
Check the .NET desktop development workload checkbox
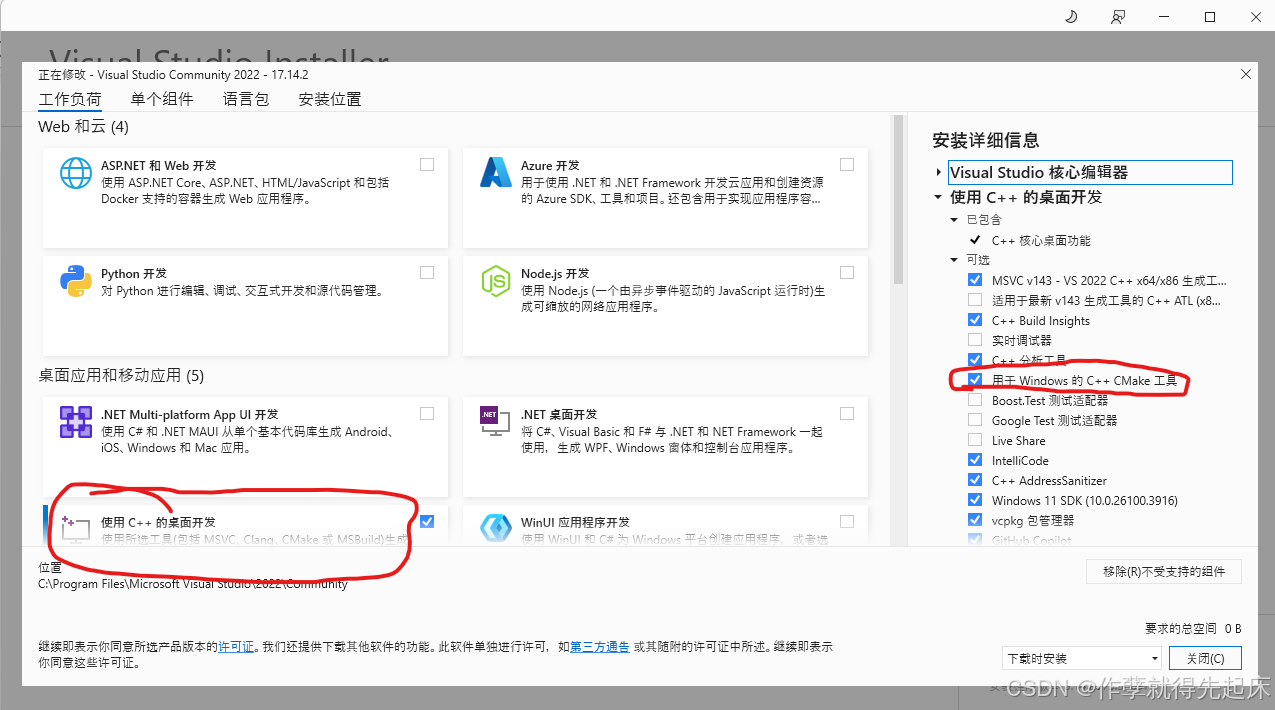(847, 413)
